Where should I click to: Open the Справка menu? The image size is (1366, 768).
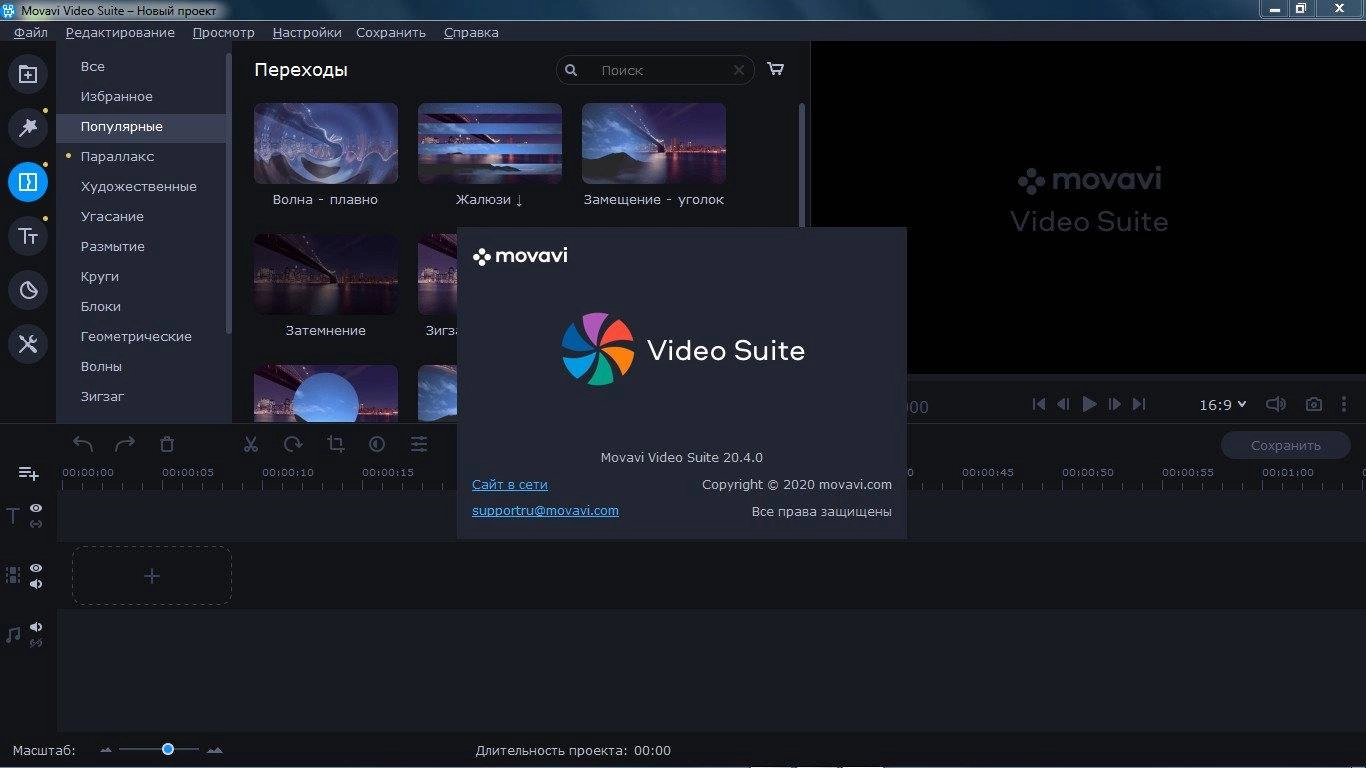click(471, 32)
